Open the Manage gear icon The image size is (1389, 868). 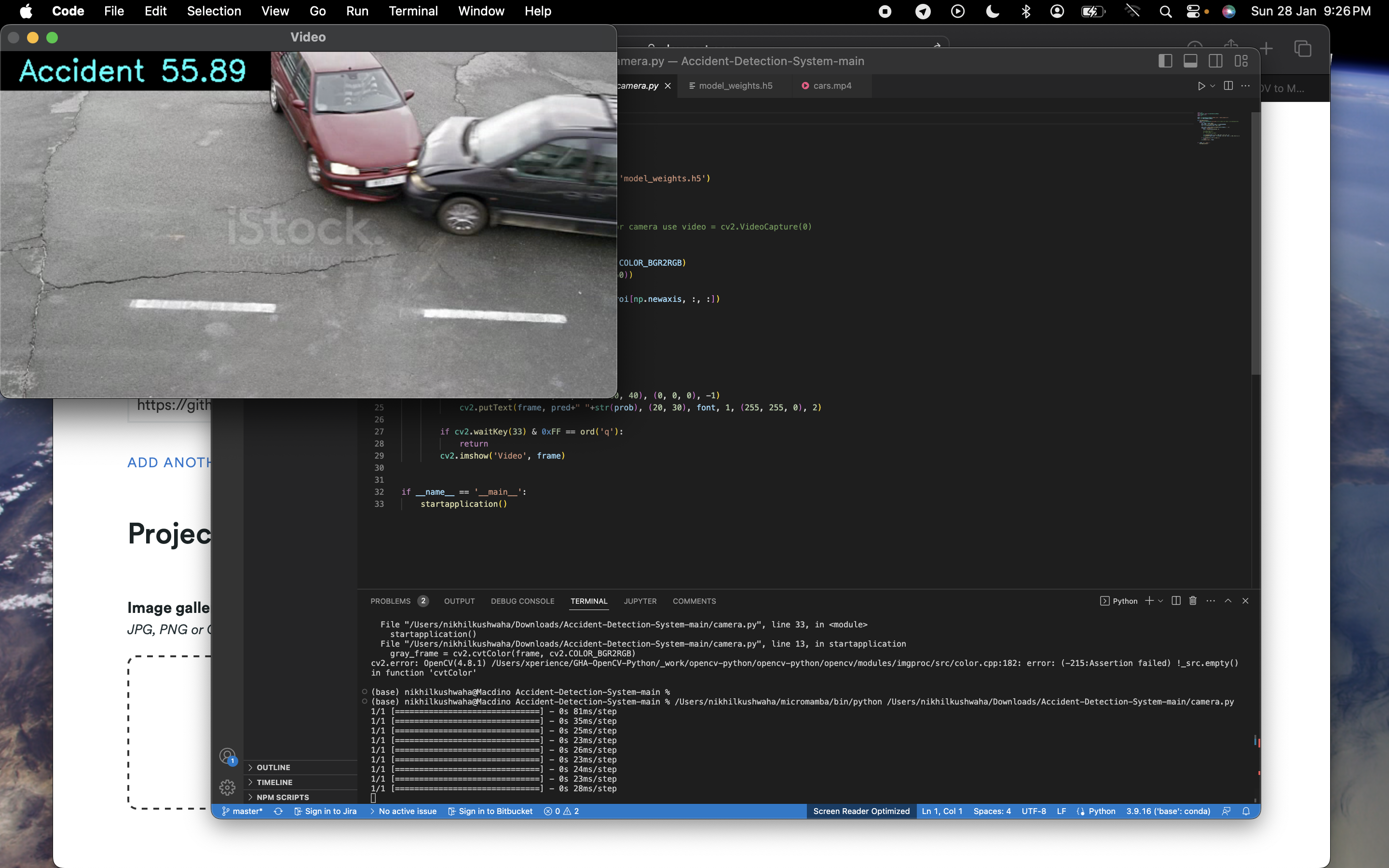tap(227, 787)
